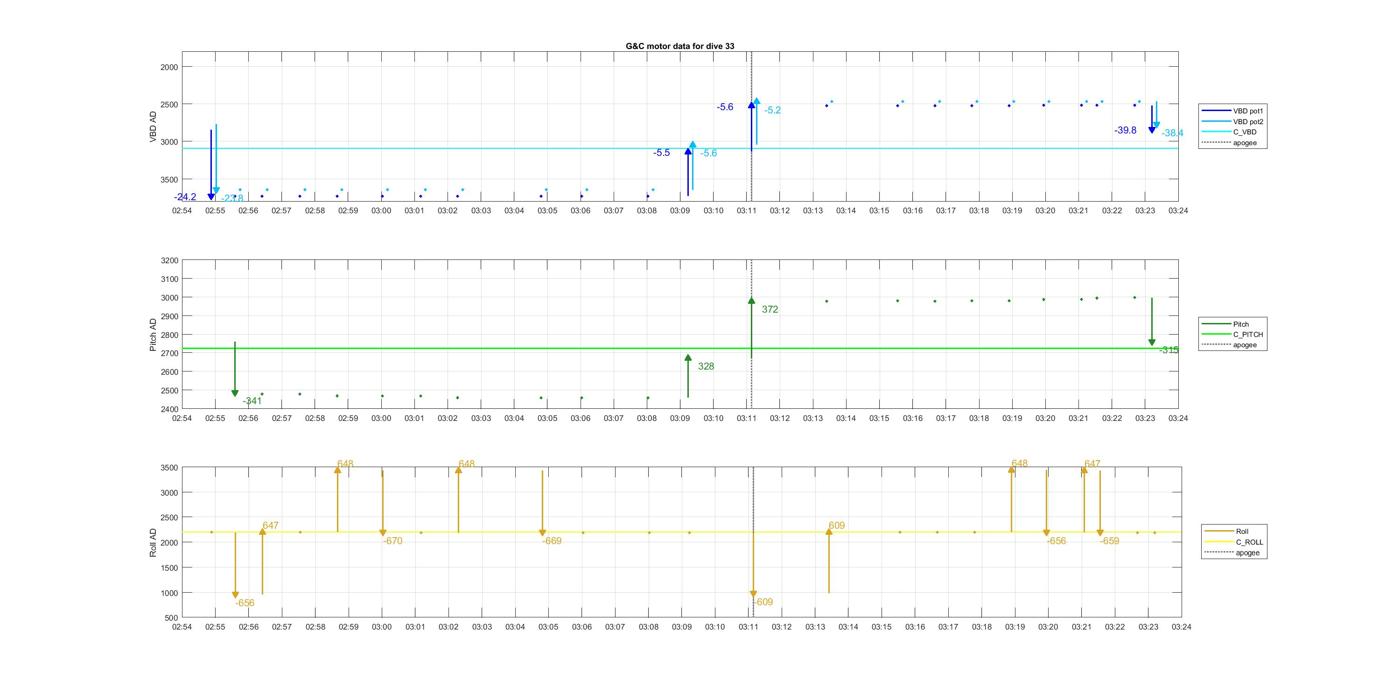Viewport: 1400px width, 693px height.
Task: Click the "-659" roll label
Action: point(1110,541)
